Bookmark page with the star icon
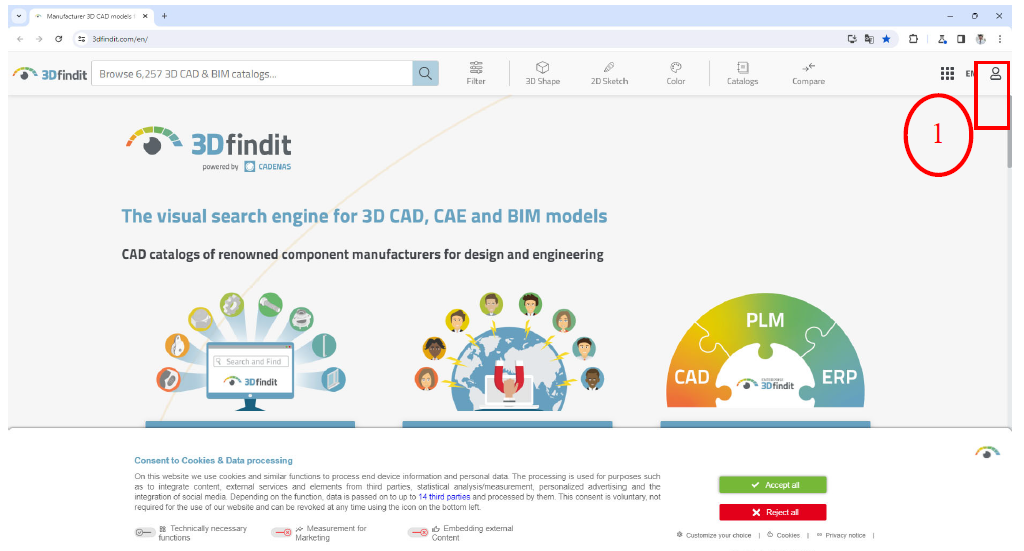 [x=886, y=39]
